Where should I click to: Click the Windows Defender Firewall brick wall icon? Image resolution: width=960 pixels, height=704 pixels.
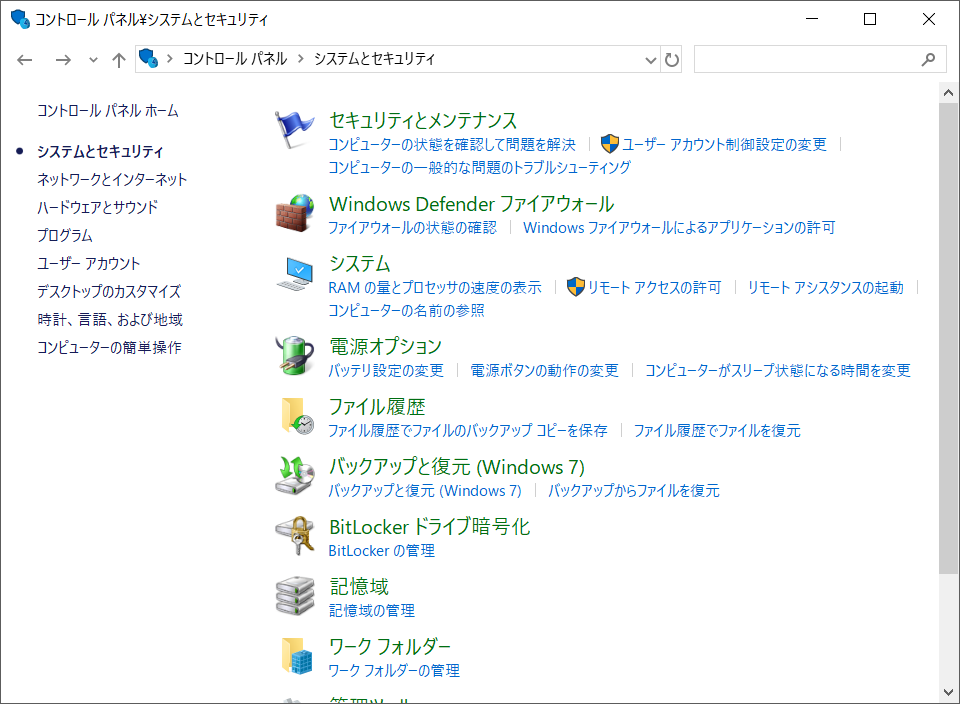(x=294, y=213)
